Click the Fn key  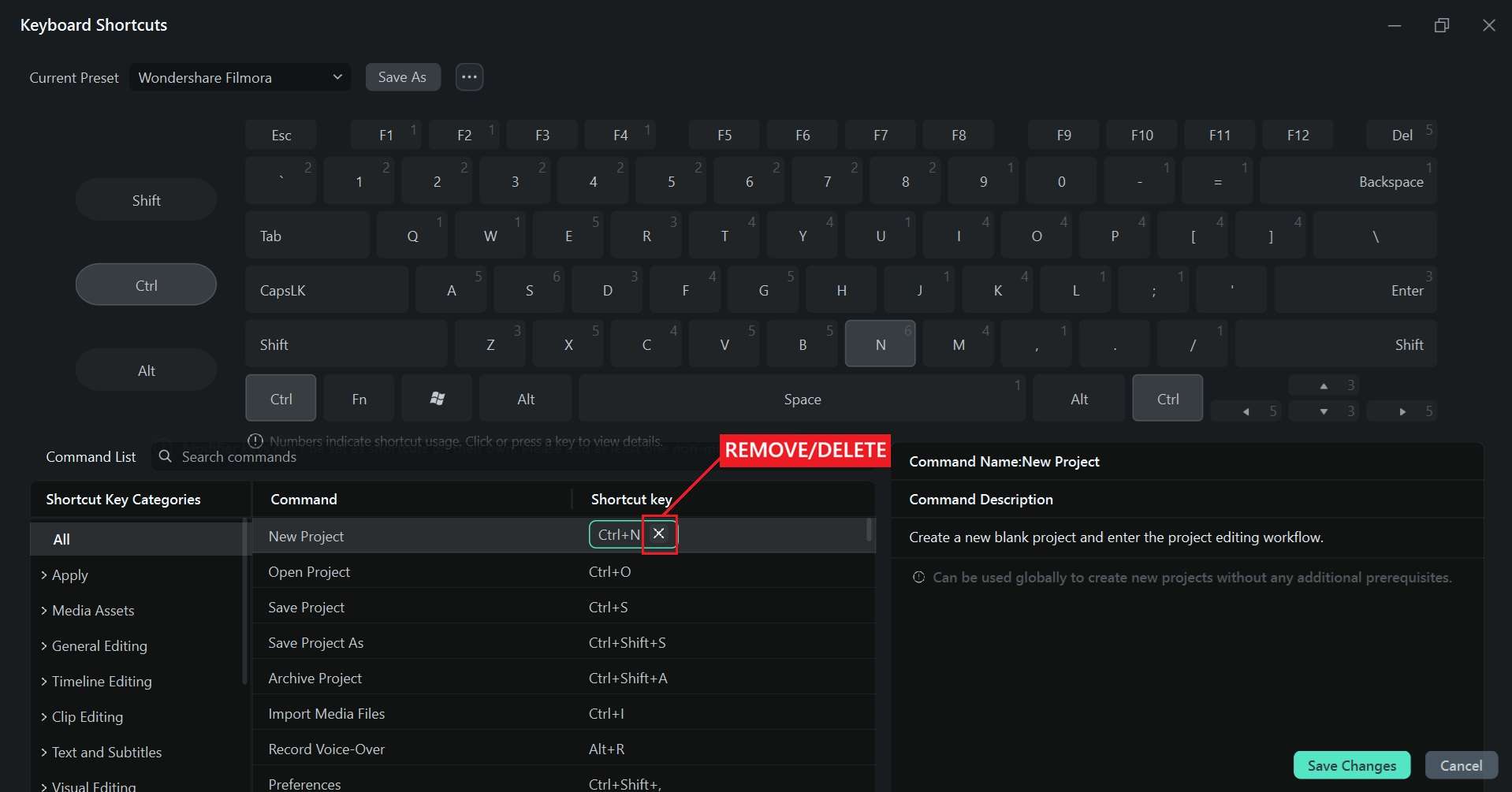click(359, 399)
